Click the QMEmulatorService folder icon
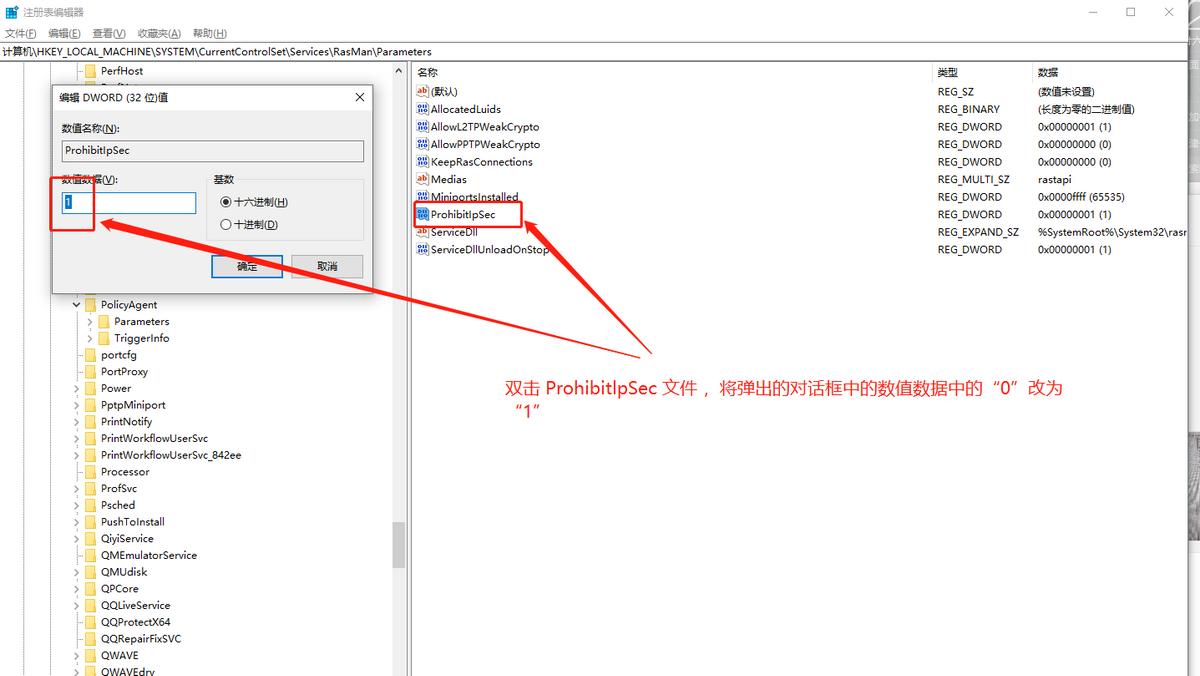The height and width of the screenshot is (676, 1200). point(90,555)
